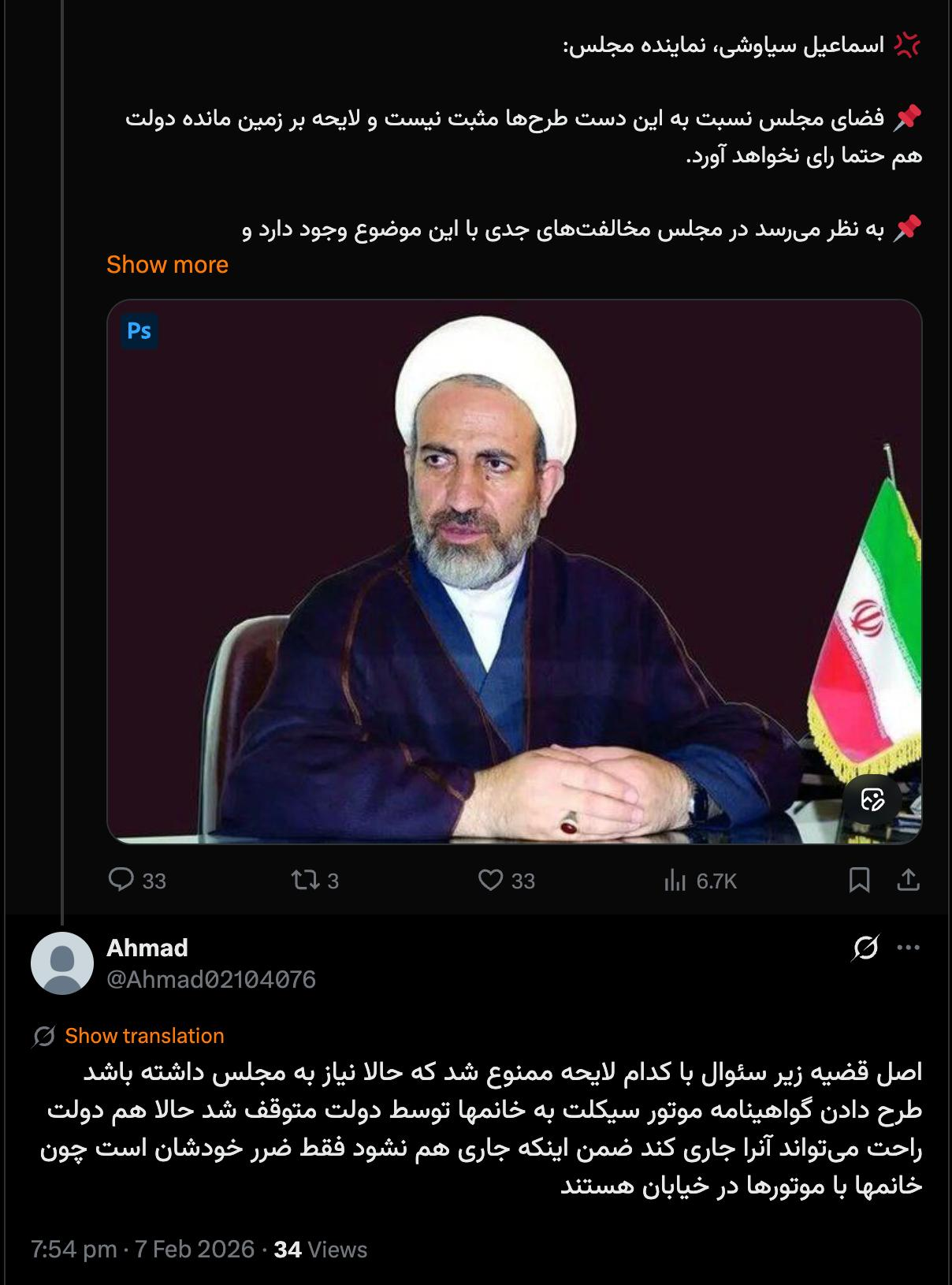Repost the quoted tweet with 3 reposts
Viewport: 952px width, 1285px height.
304,879
